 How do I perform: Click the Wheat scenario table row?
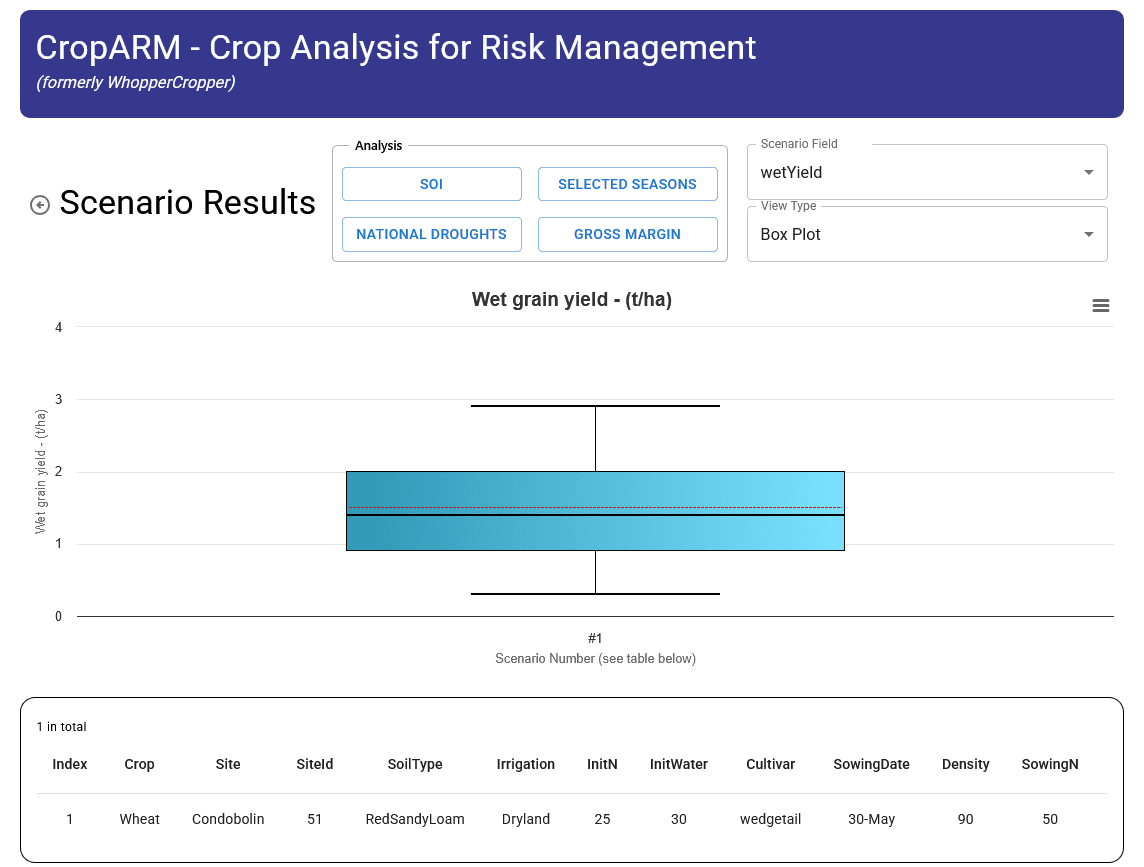571,819
